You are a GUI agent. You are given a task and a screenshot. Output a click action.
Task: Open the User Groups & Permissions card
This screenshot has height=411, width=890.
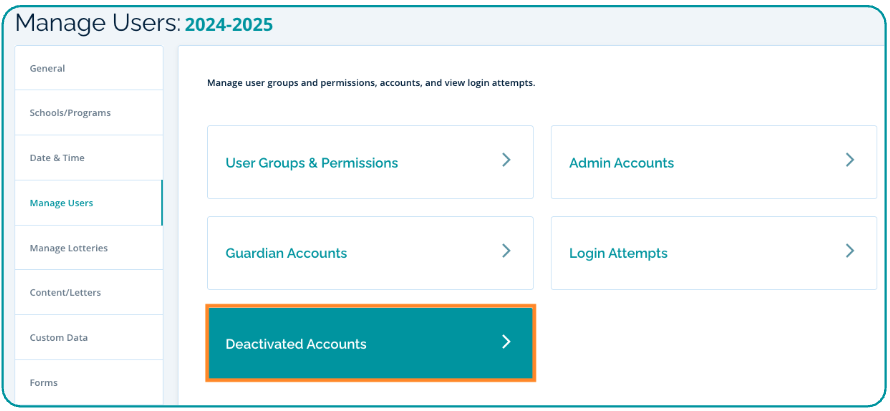pyautogui.click(x=312, y=163)
